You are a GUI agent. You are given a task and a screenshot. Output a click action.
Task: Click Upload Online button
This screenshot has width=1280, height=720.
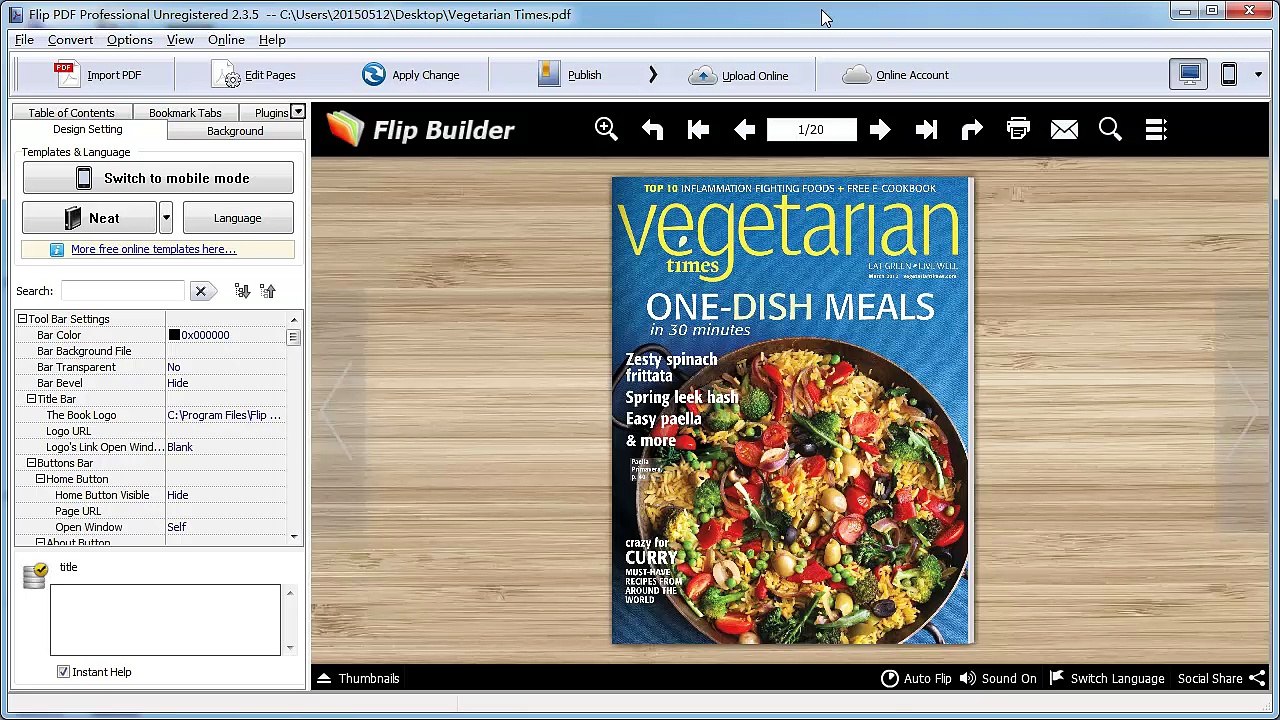739,75
